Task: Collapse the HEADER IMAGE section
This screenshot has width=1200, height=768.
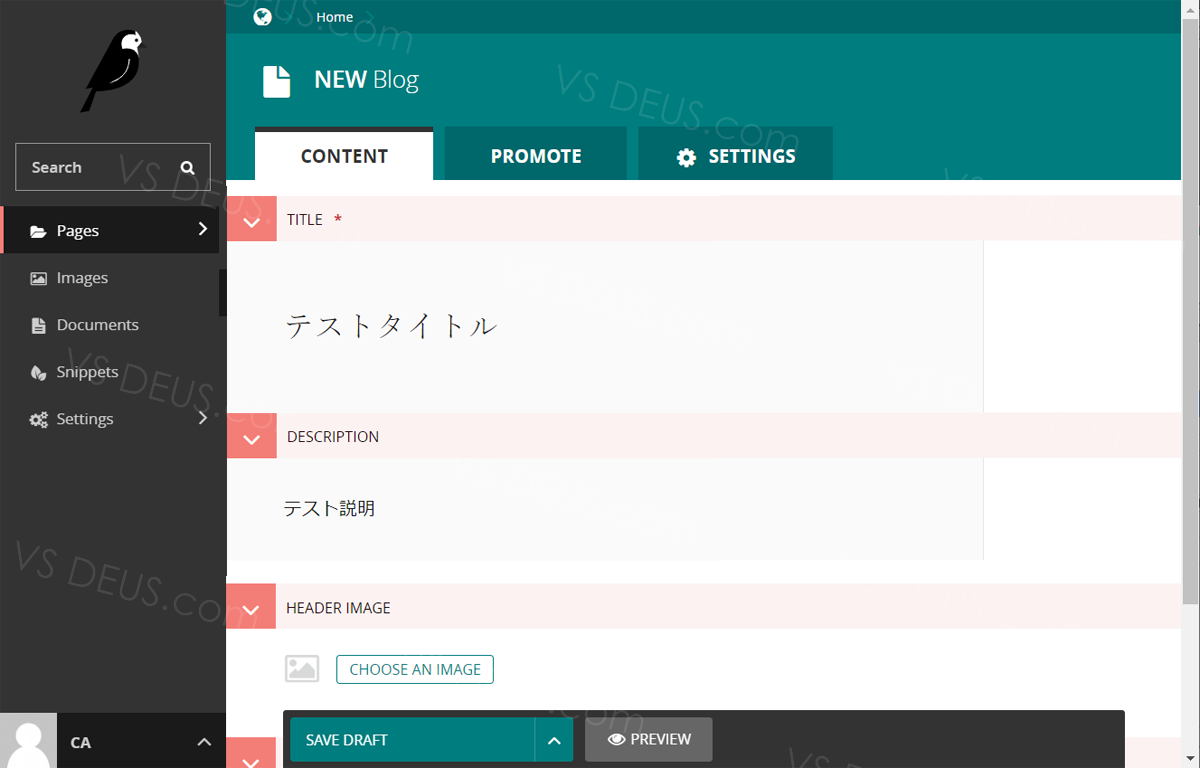Action: click(x=251, y=608)
